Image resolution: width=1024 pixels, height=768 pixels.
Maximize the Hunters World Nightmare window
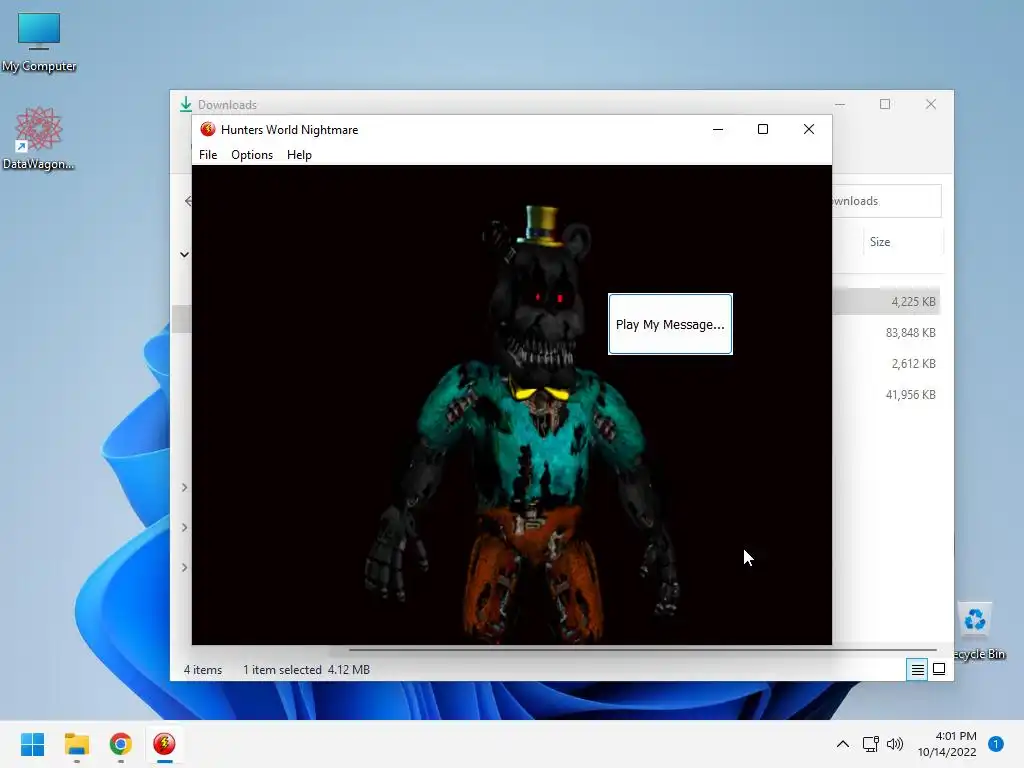[763, 129]
